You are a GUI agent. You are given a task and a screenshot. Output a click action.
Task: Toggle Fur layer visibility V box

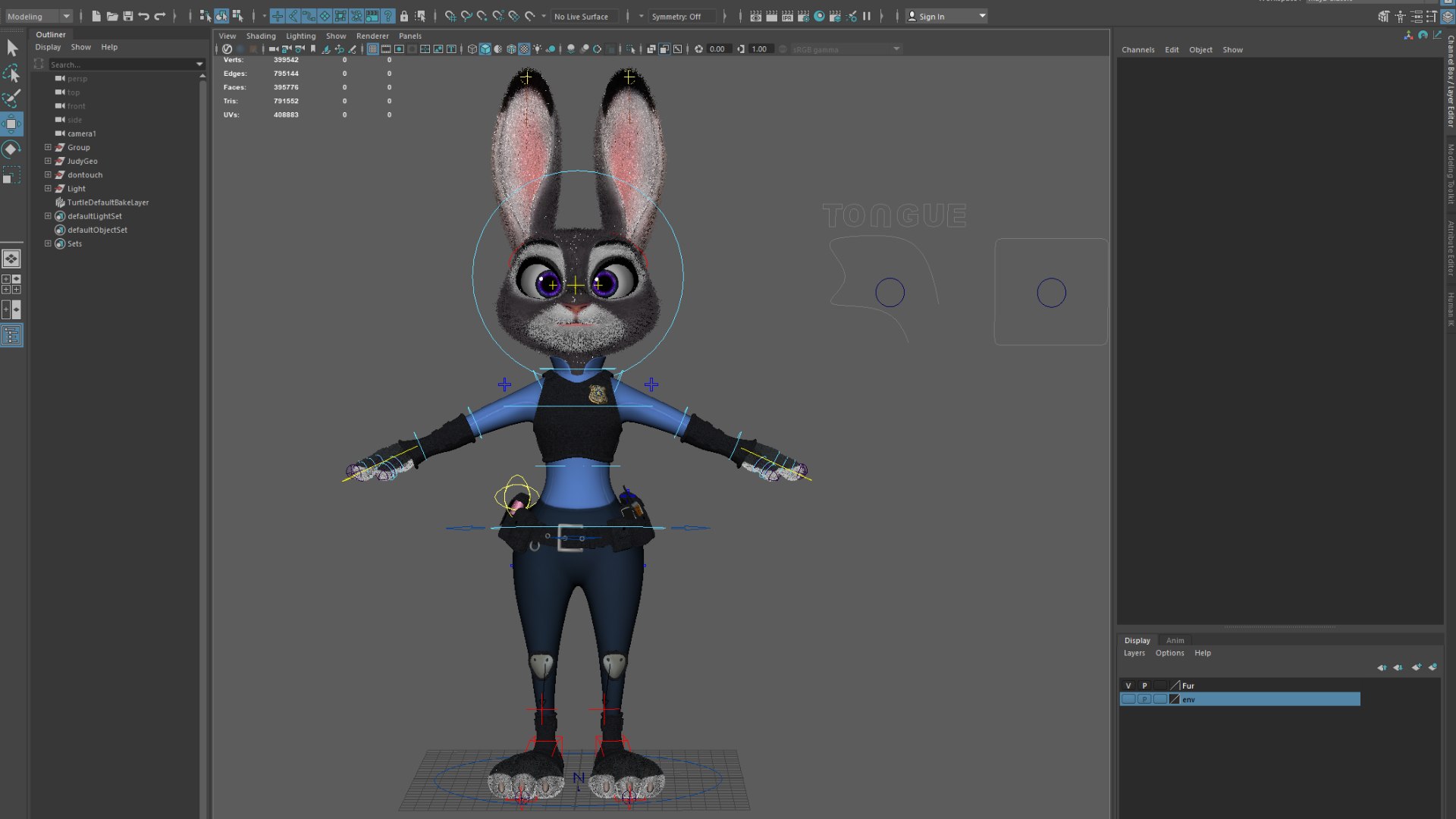(x=1128, y=686)
